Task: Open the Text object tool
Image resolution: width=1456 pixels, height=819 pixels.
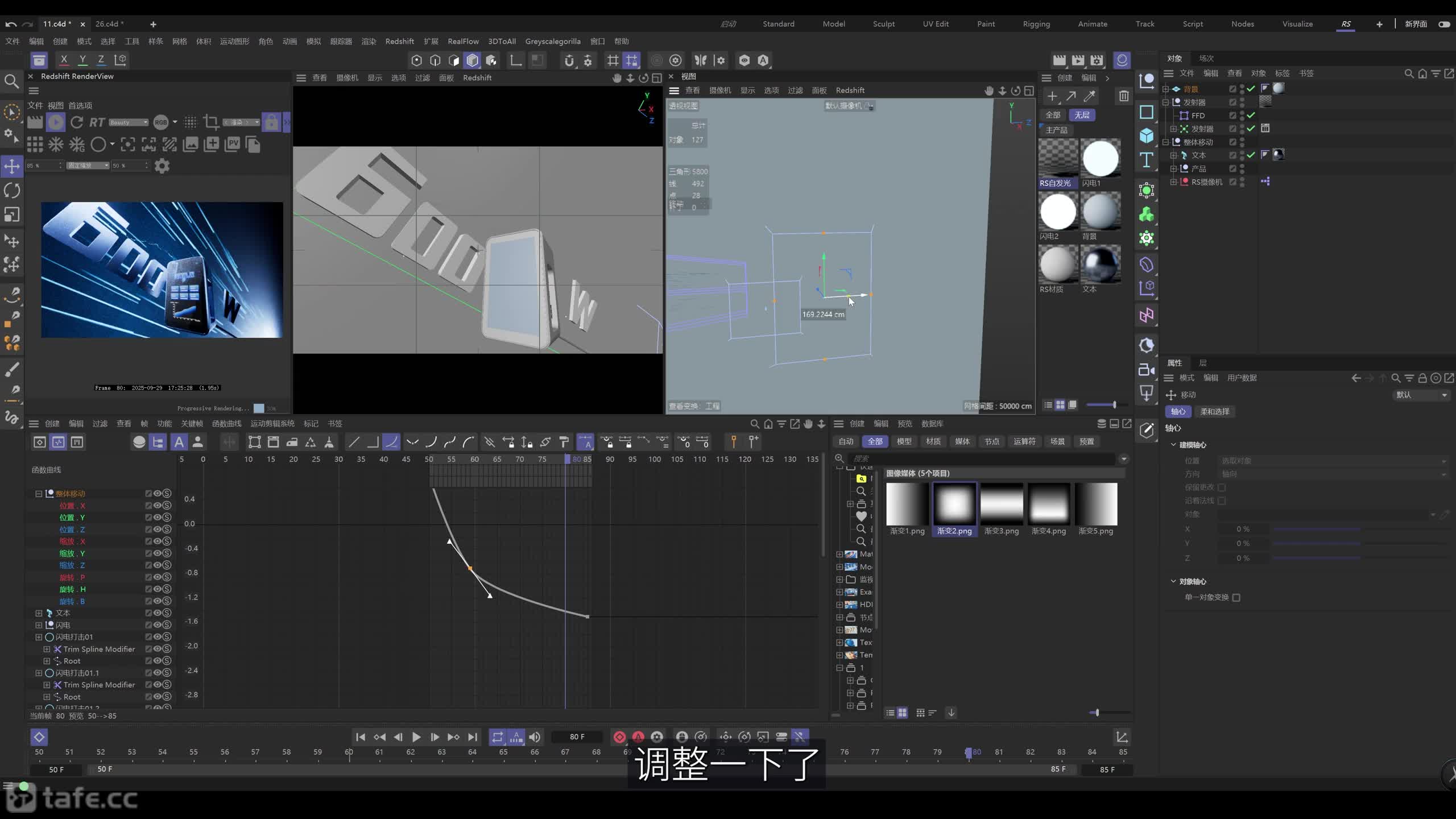Action: [x=1146, y=160]
